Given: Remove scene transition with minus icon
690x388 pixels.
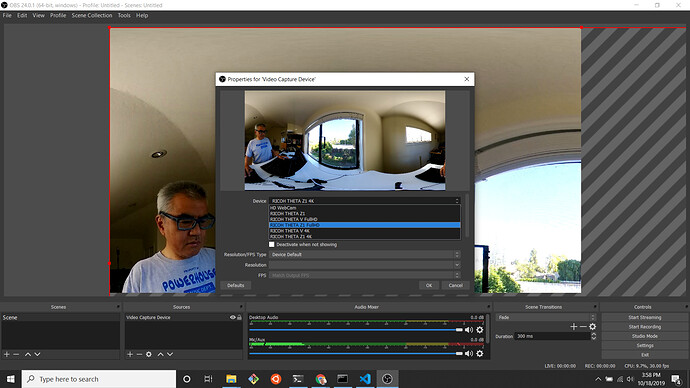Looking at the screenshot, I should pyautogui.click(x=583, y=326).
